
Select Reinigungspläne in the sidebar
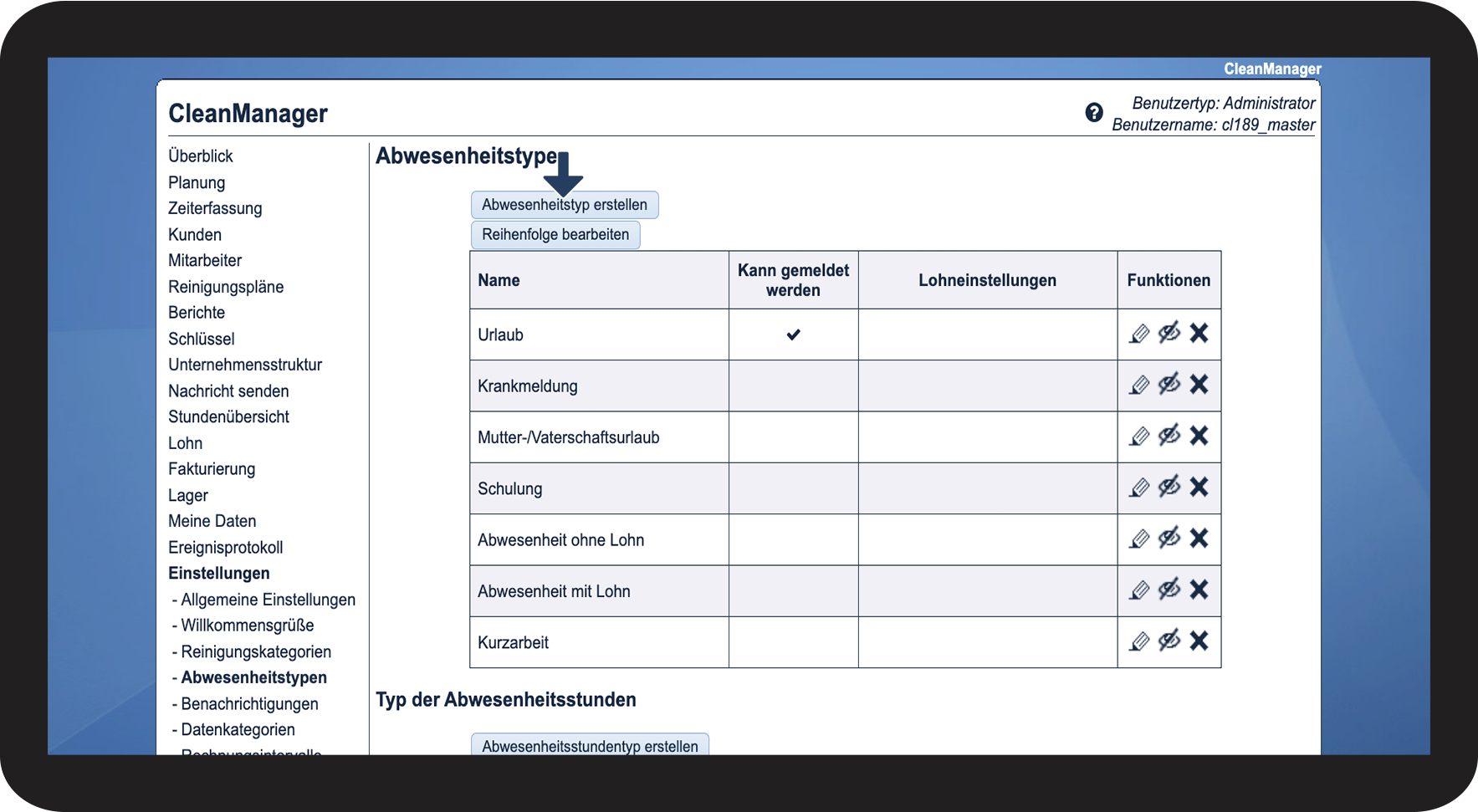point(226,287)
